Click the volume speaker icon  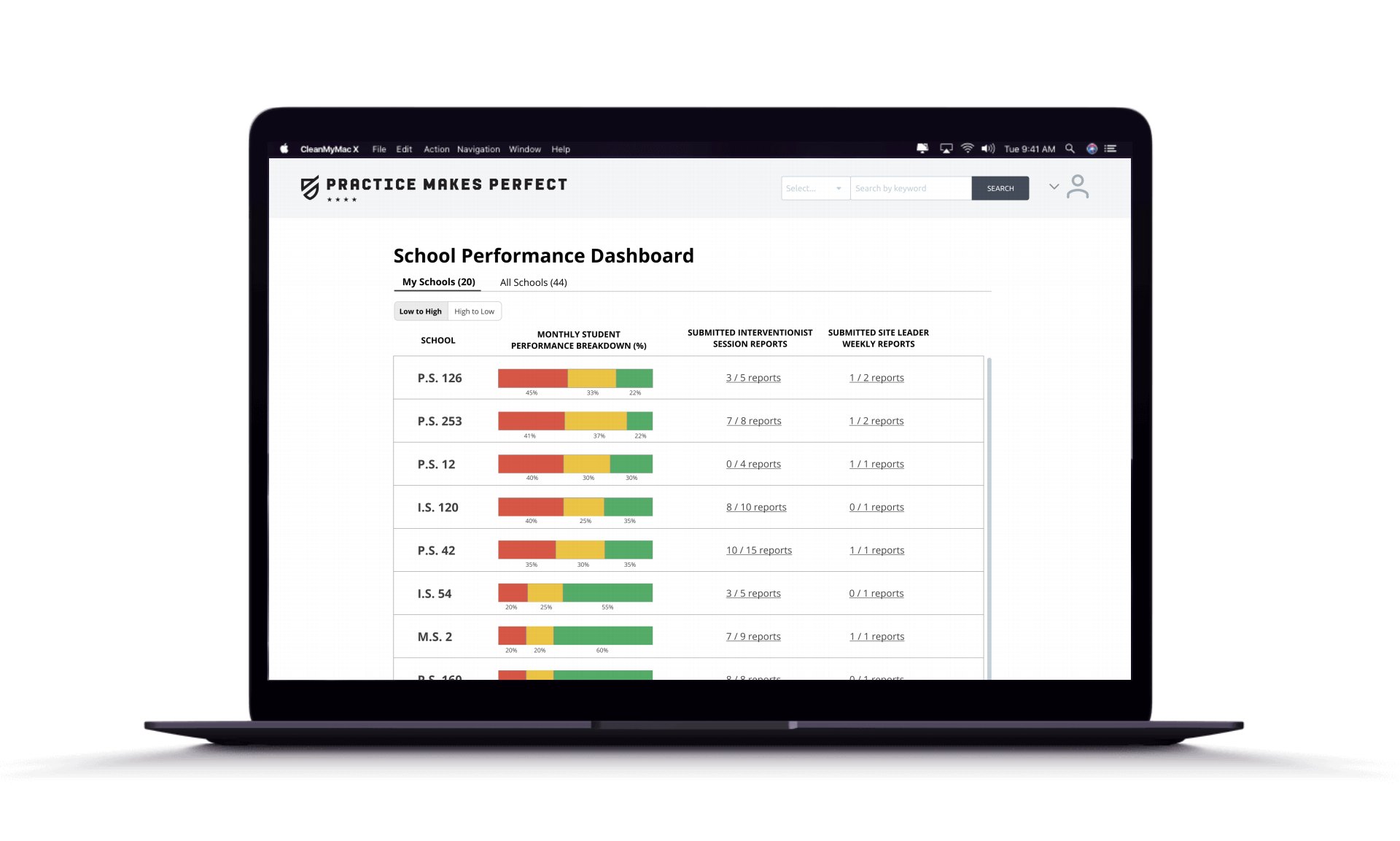pos(988,149)
